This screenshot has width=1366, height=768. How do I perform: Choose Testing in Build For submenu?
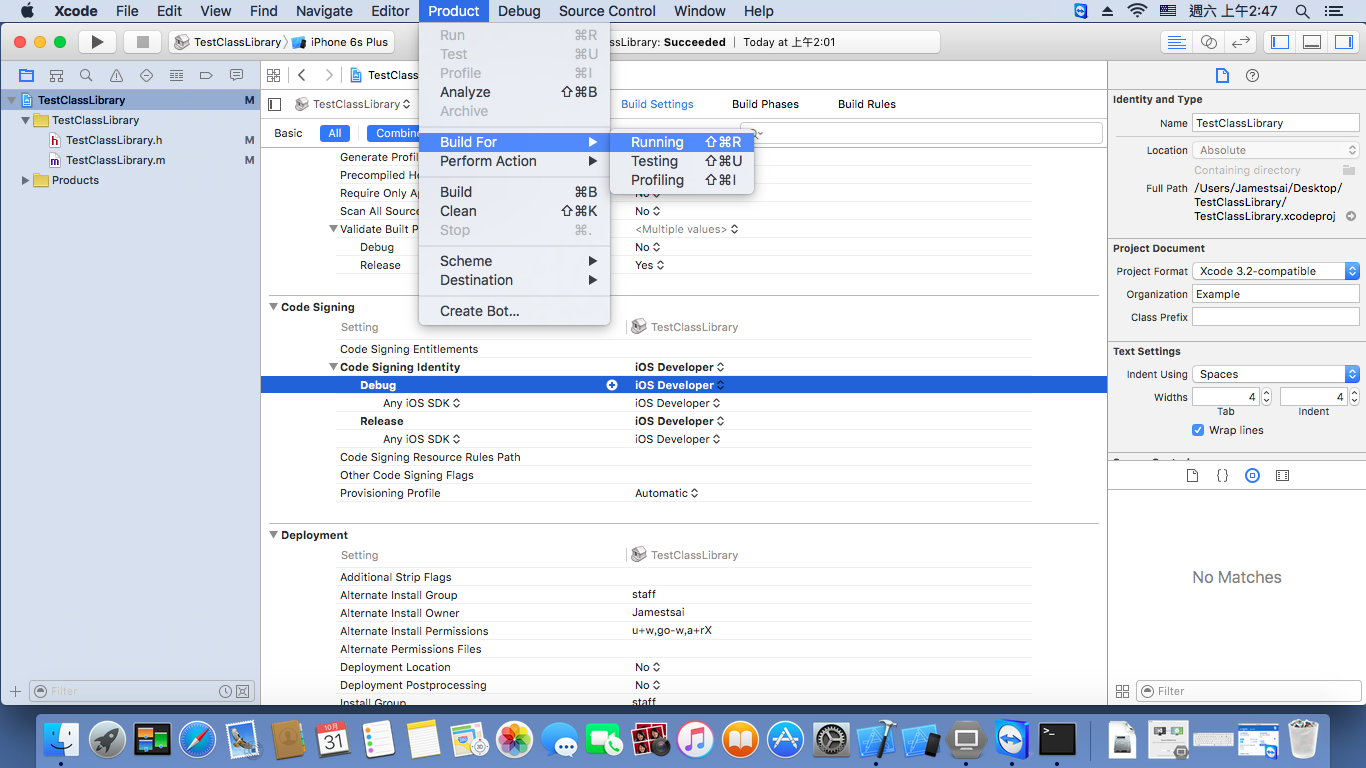681,161
